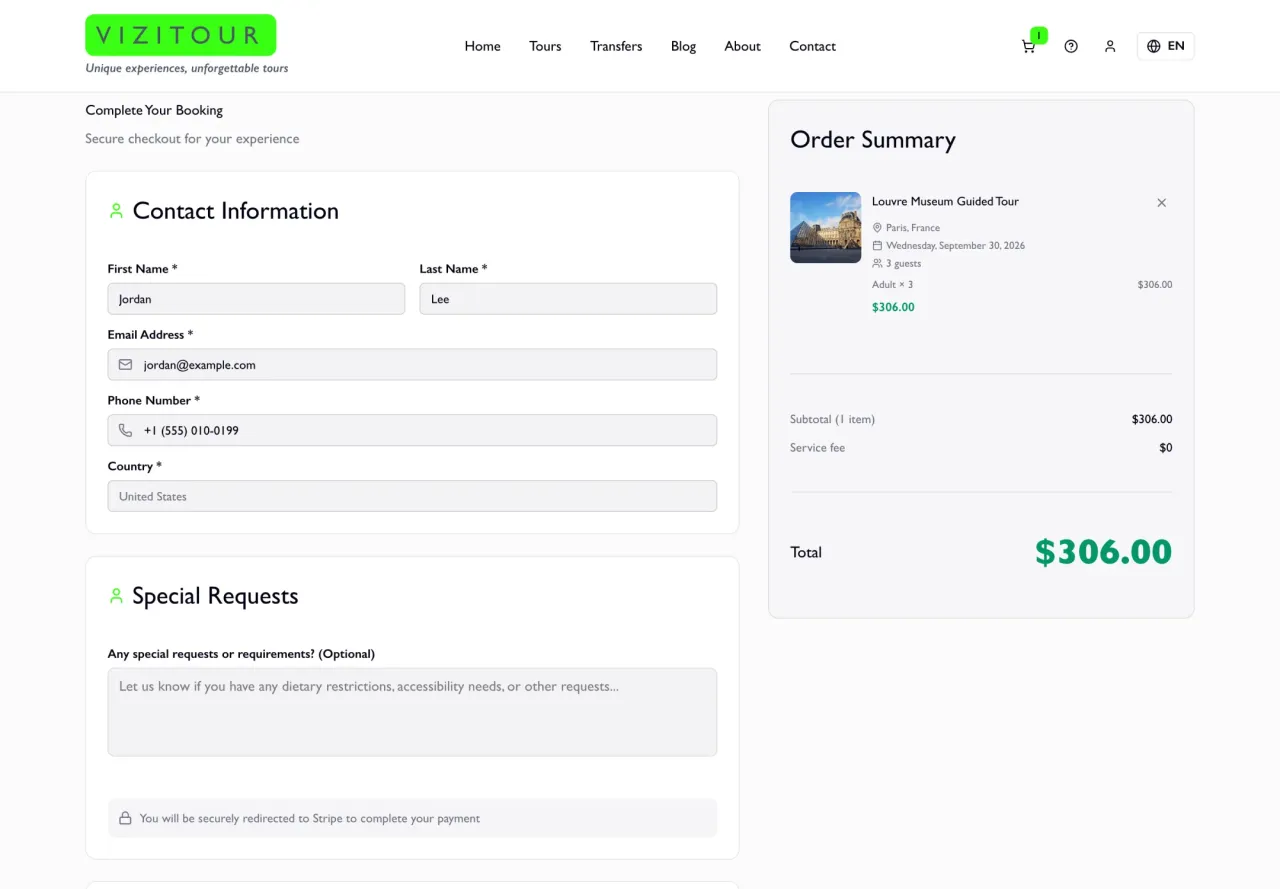Click the Louvre Museum Guided Tour title

[x=945, y=202]
